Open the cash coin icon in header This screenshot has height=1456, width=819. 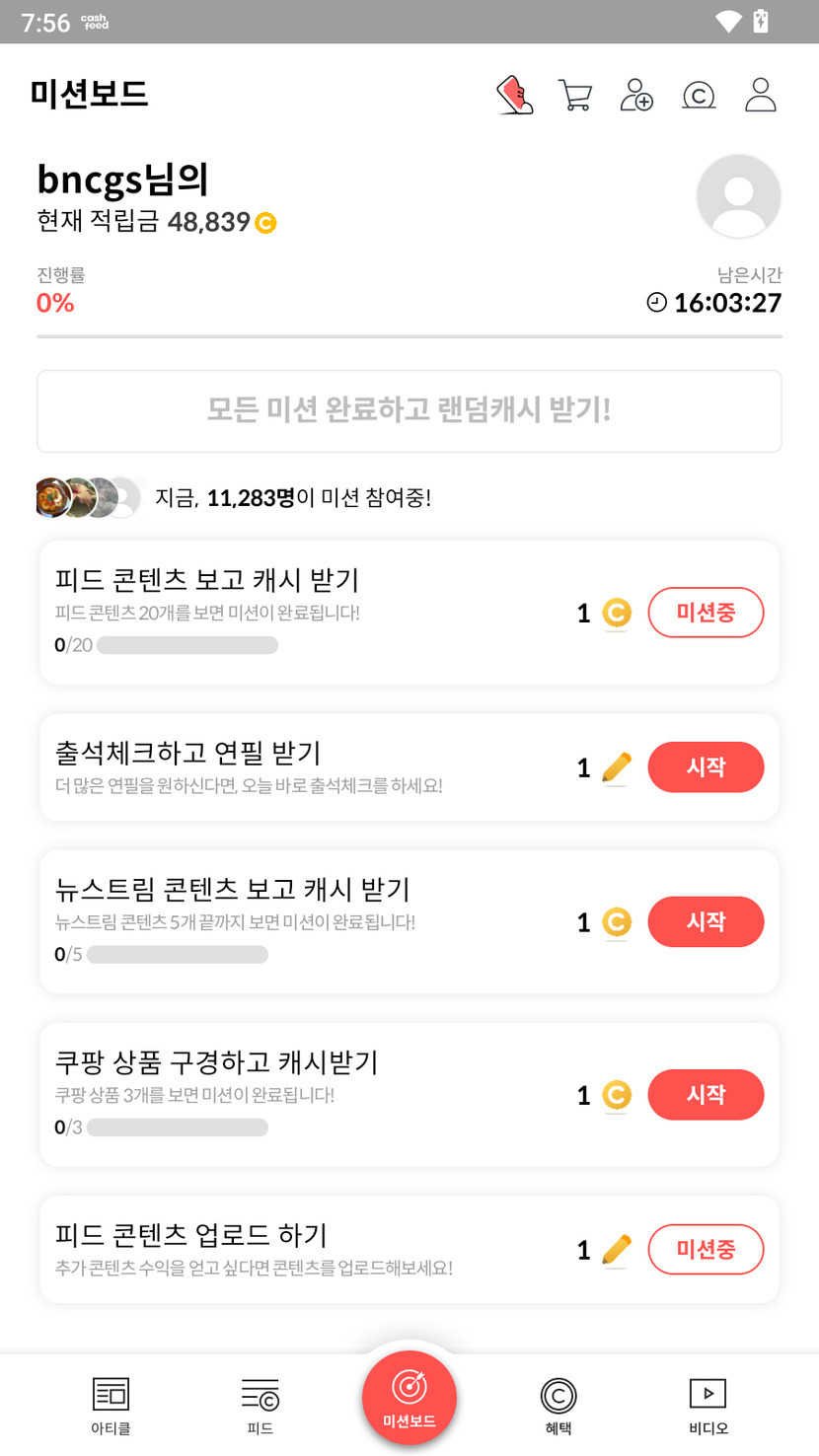[x=699, y=96]
